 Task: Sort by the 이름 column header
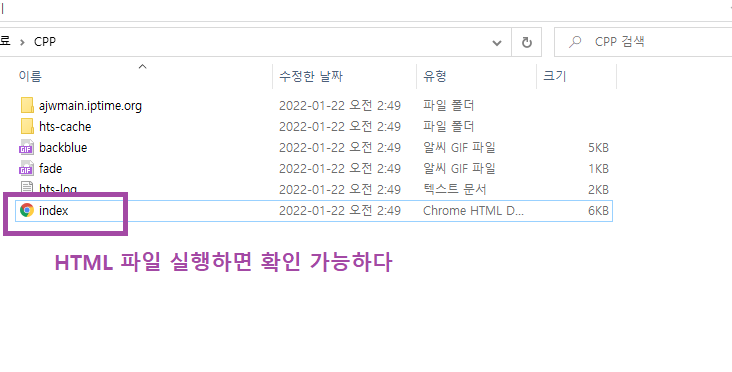pos(30,76)
